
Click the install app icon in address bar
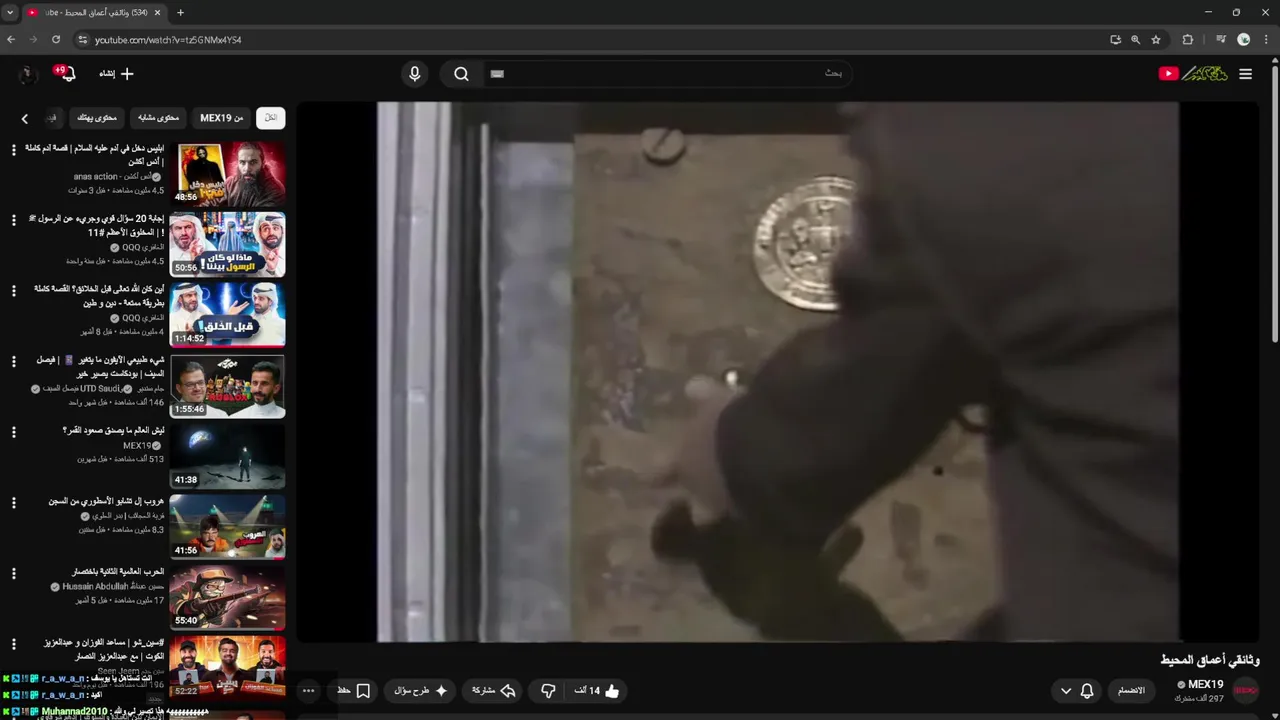(1115, 40)
